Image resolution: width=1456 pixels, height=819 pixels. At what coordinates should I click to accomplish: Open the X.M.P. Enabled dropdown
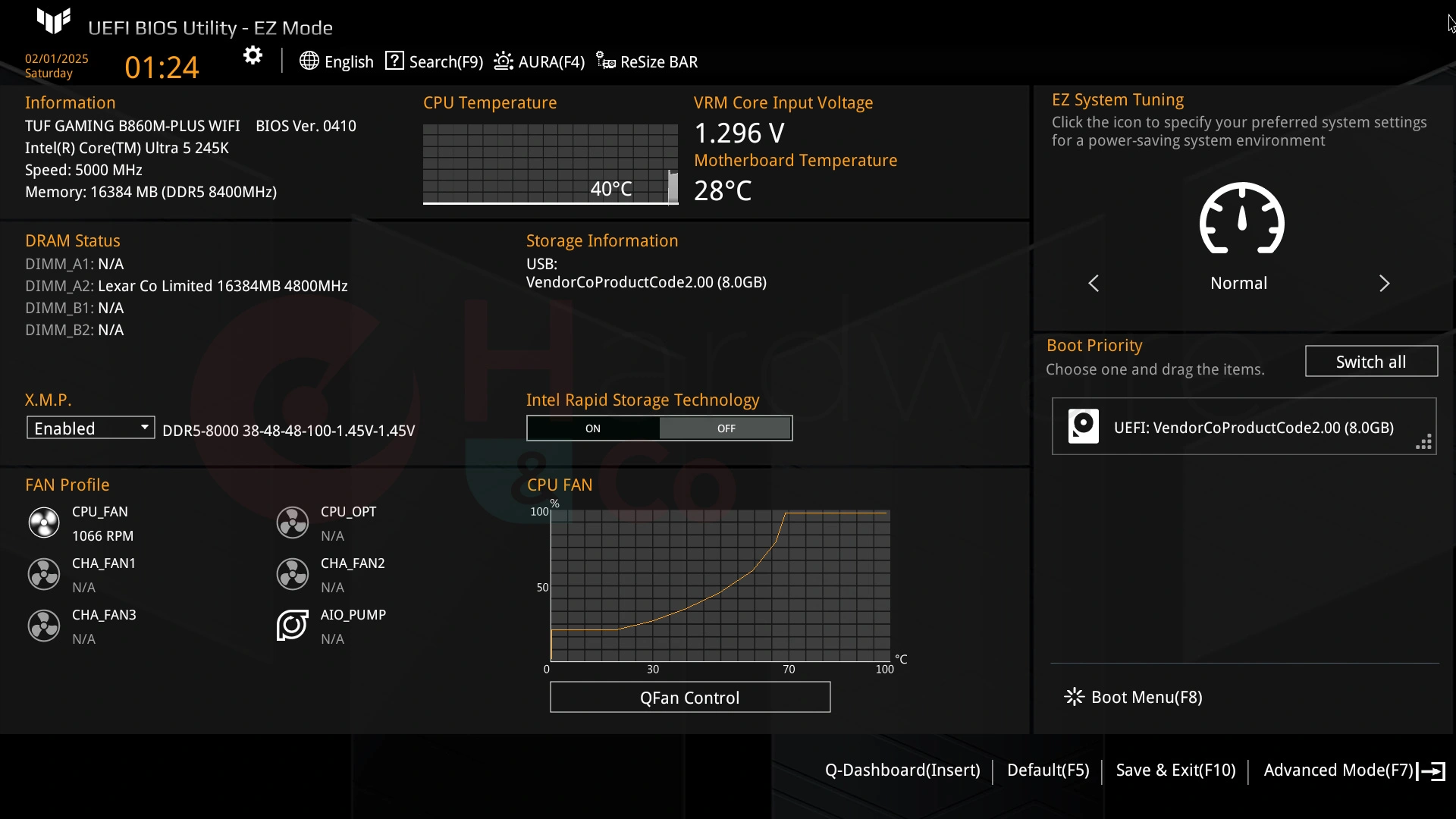tap(91, 428)
